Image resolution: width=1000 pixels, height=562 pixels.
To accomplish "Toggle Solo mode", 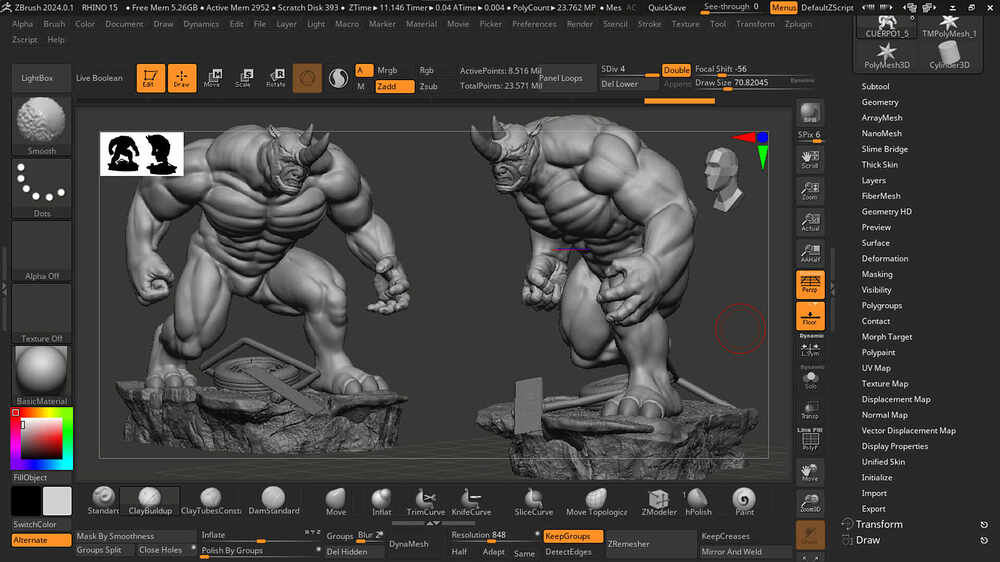I will [810, 380].
